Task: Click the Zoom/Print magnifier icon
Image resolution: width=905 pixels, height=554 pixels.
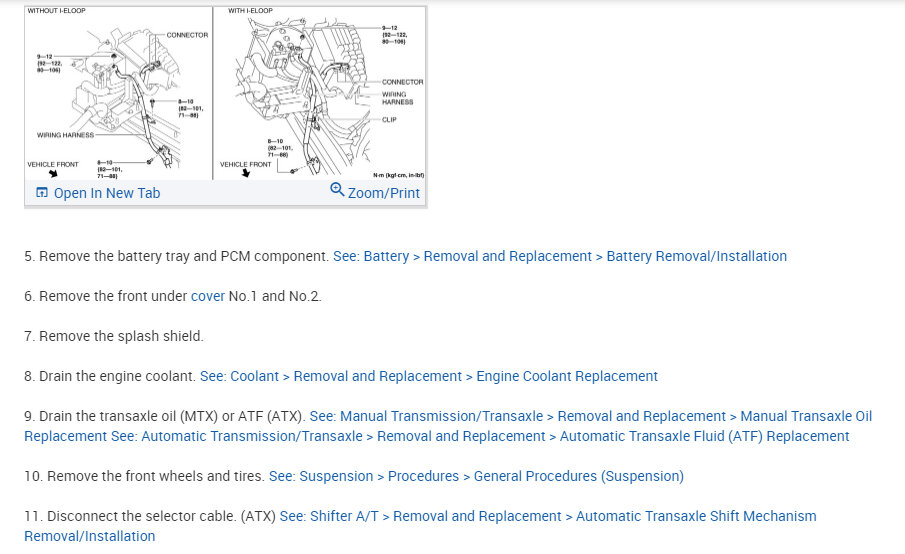Action: (337, 191)
